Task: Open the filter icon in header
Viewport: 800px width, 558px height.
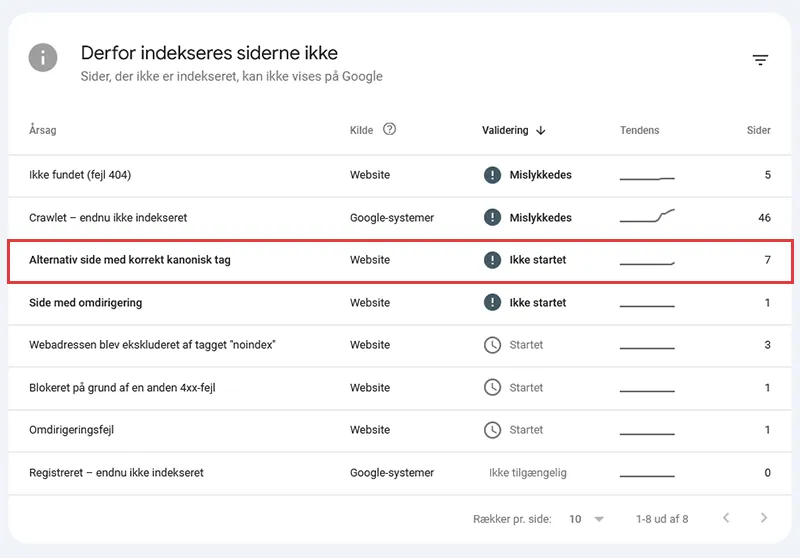Action: coord(760,60)
